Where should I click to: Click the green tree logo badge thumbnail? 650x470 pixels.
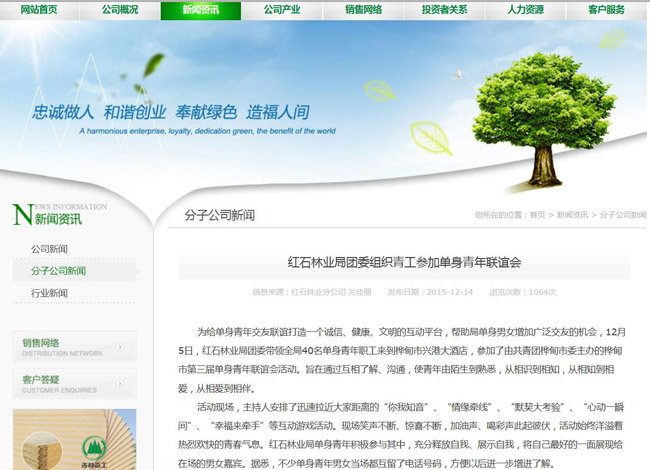coord(93,446)
